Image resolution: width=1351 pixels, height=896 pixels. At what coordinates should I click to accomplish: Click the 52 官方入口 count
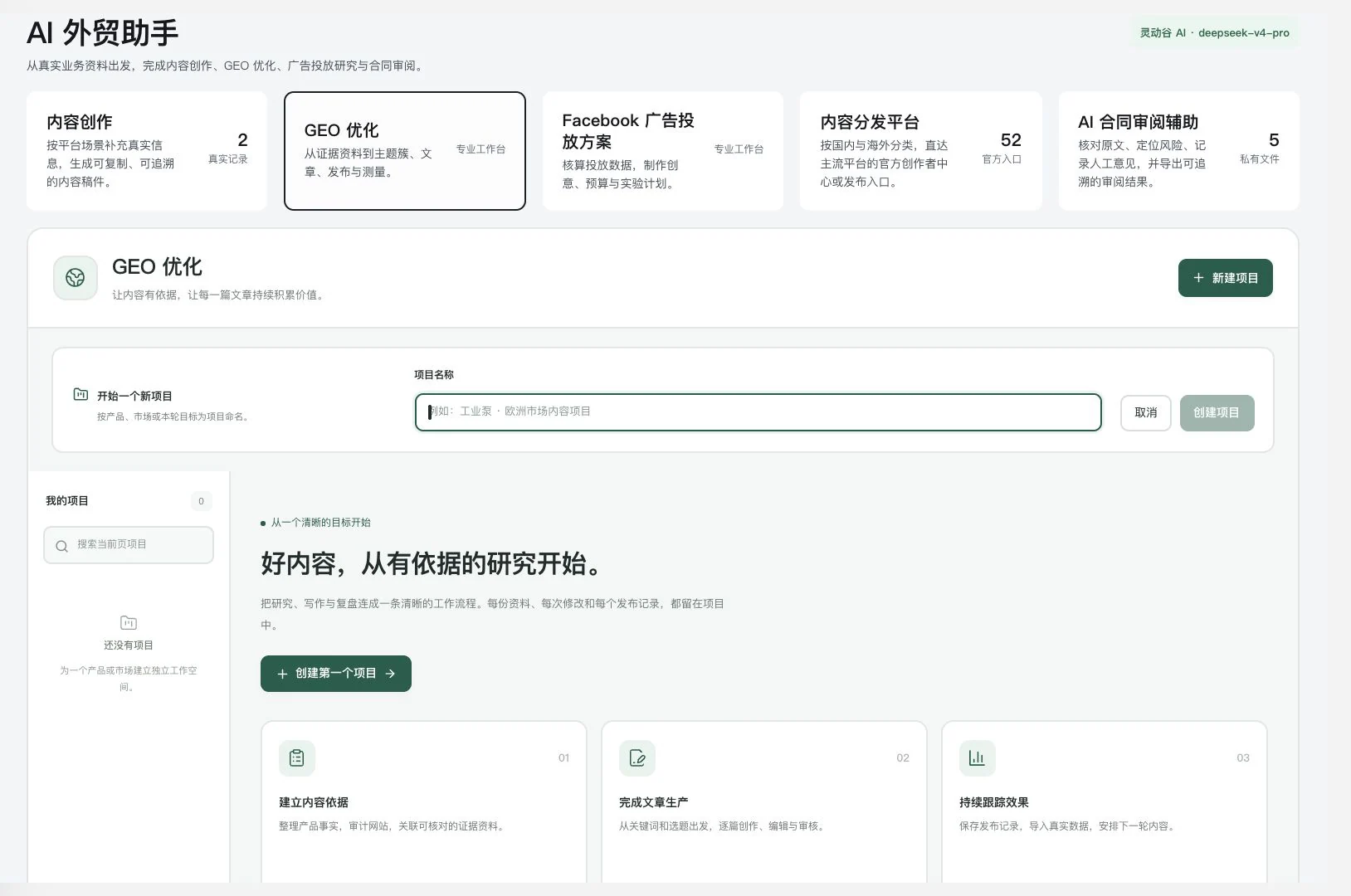tap(1002, 148)
